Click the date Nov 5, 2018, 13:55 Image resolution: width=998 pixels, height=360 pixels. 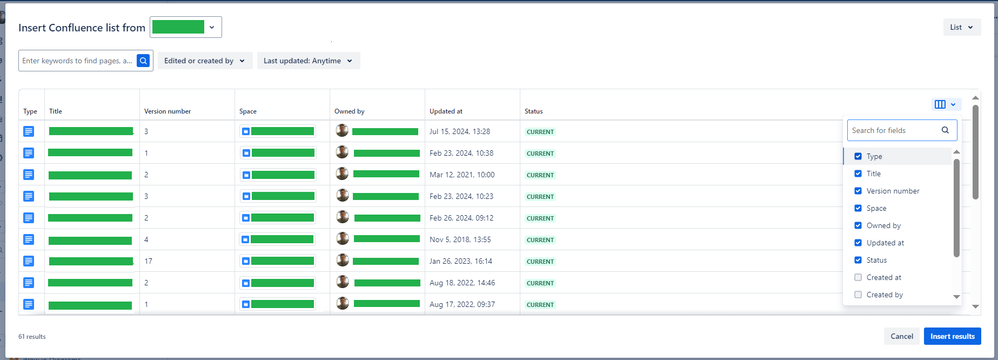click(461, 240)
